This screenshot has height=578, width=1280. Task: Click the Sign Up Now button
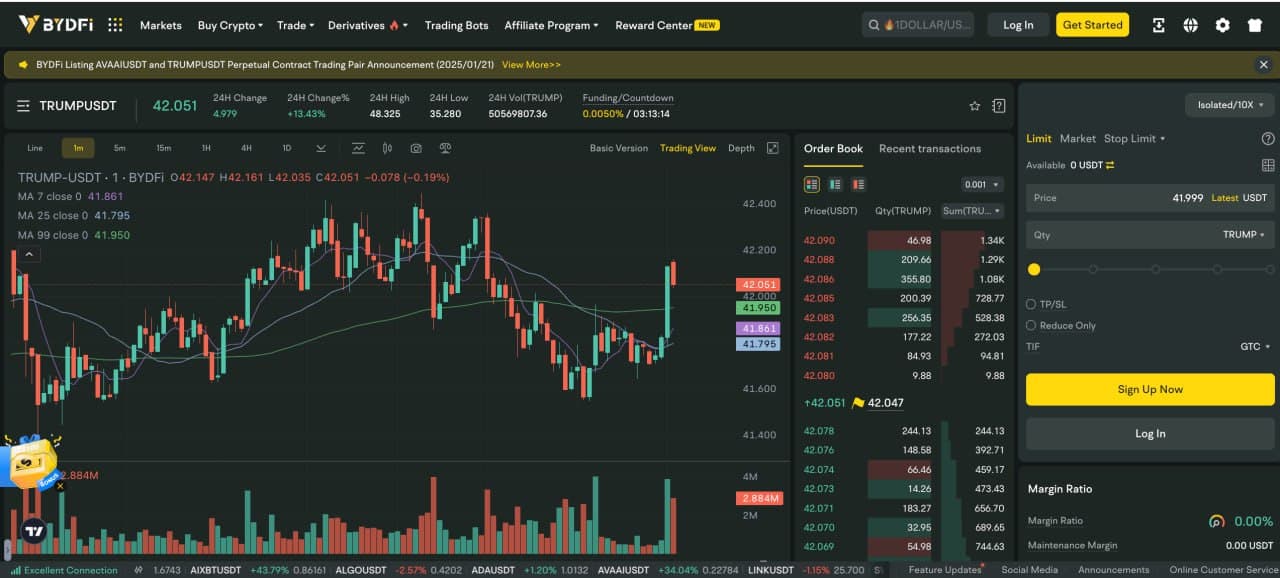1150,389
